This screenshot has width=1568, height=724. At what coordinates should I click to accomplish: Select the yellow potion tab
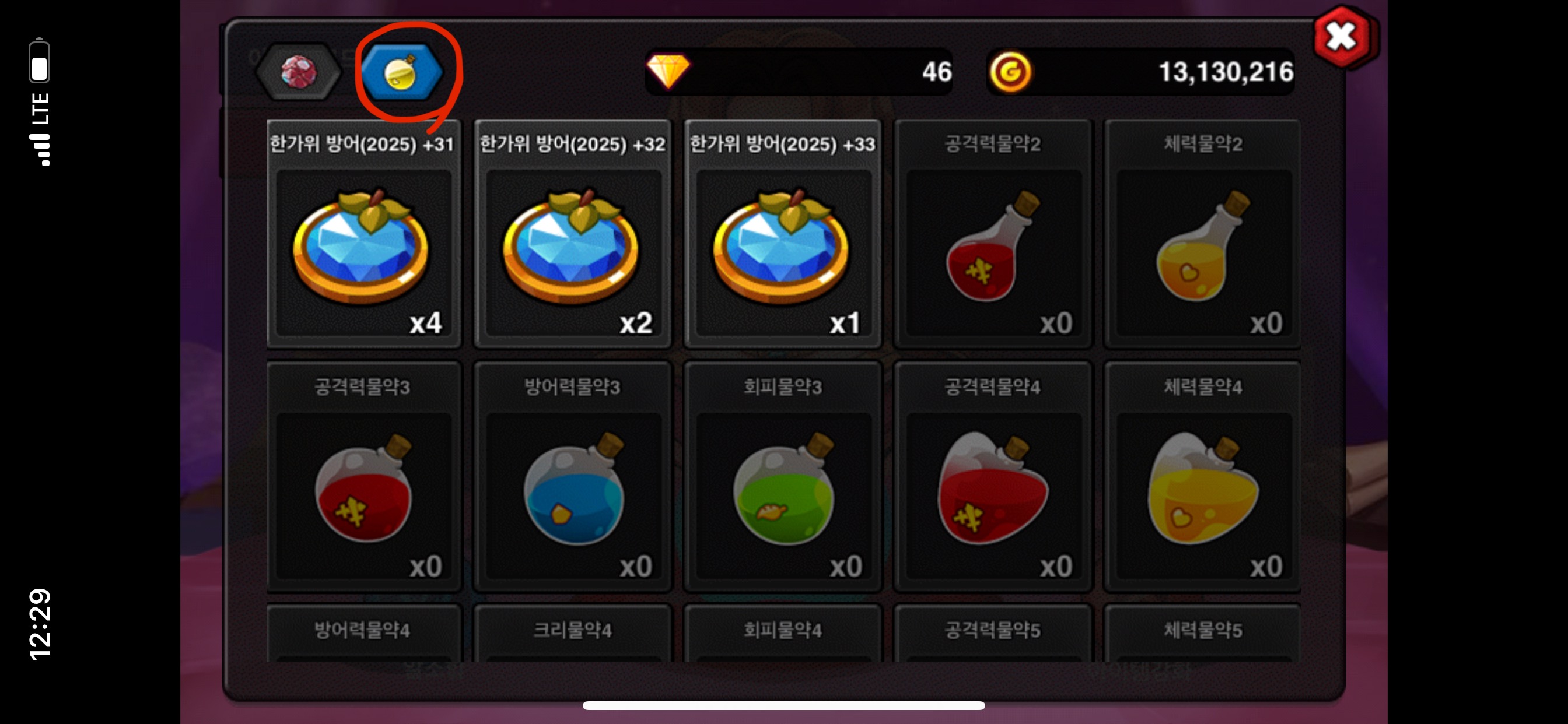coord(402,73)
